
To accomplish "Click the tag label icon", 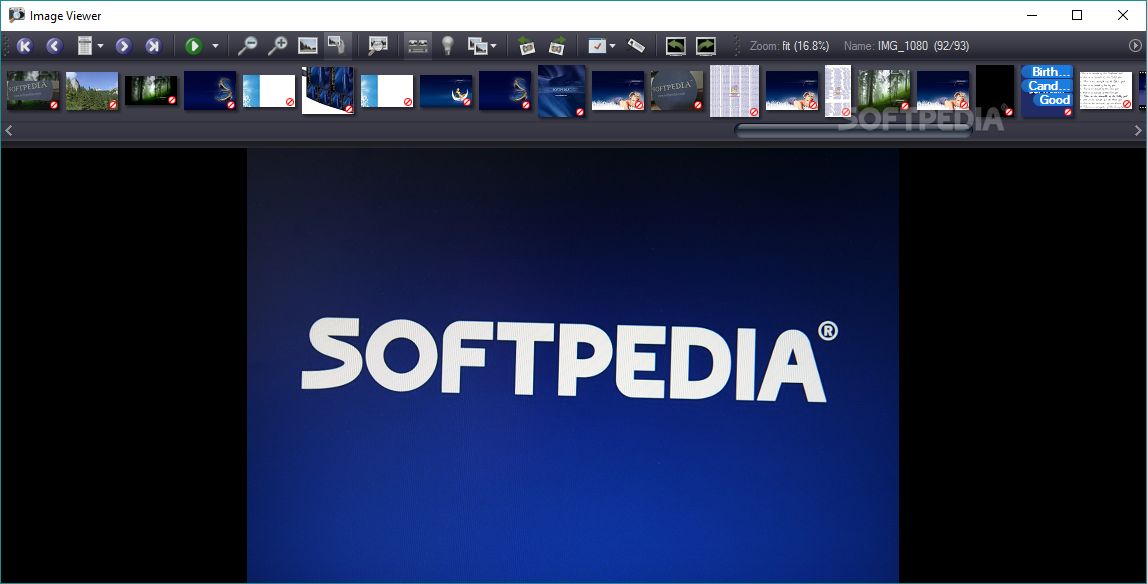I will (636, 46).
